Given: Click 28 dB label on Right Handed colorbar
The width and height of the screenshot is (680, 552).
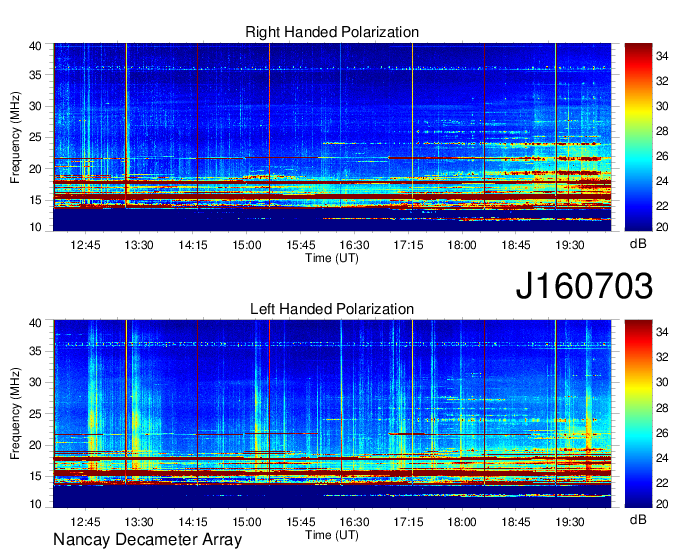Looking at the screenshot, I should (x=662, y=131).
